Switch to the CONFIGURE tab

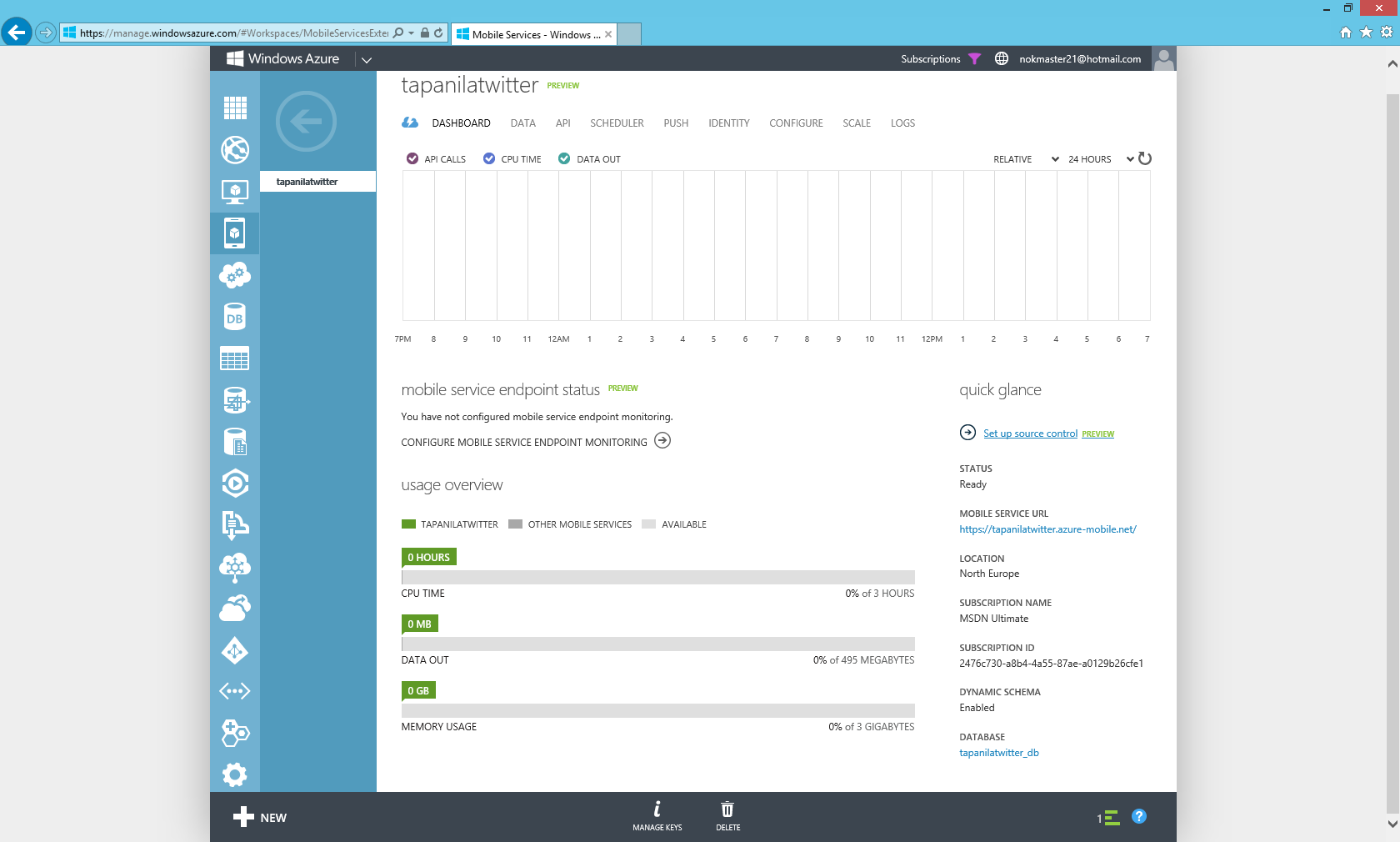[796, 123]
